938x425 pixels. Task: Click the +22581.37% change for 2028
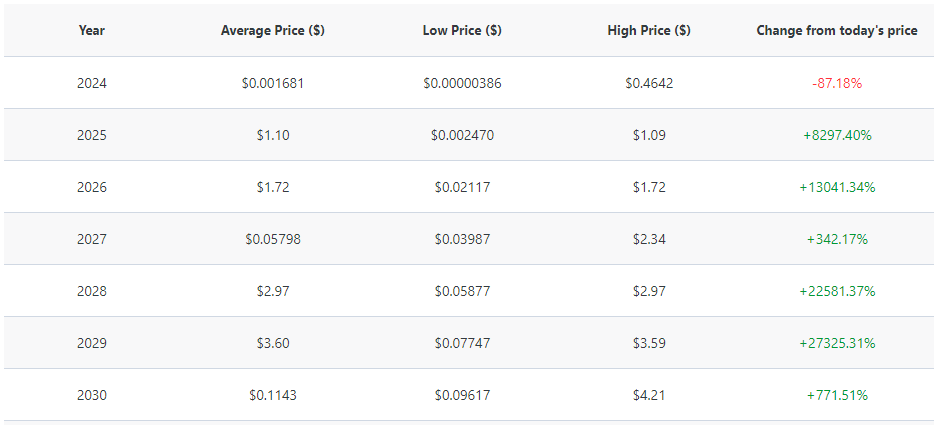click(x=837, y=291)
